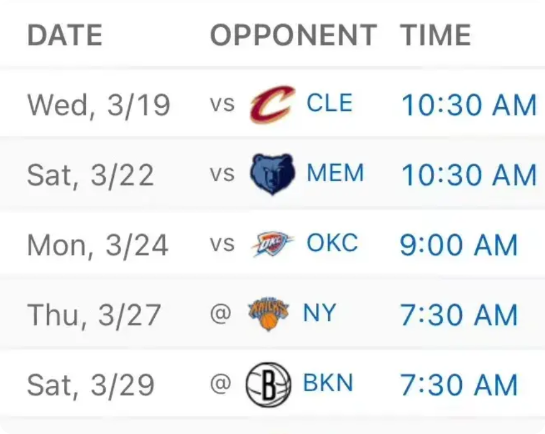Image resolution: width=545 pixels, height=434 pixels.
Task: Select the 10:30 AM time for MEM game
Action: (469, 175)
